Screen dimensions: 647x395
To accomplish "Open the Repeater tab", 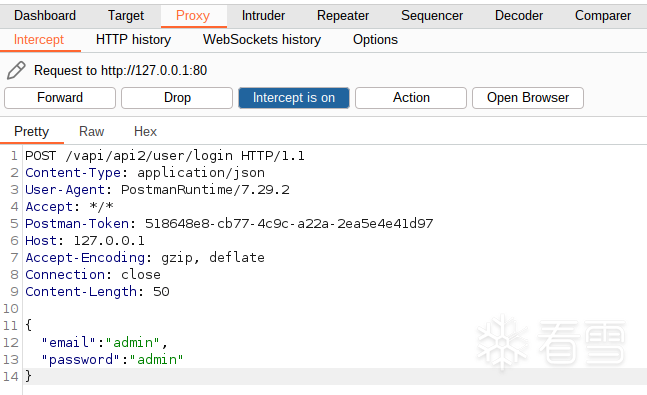I will (343, 16).
